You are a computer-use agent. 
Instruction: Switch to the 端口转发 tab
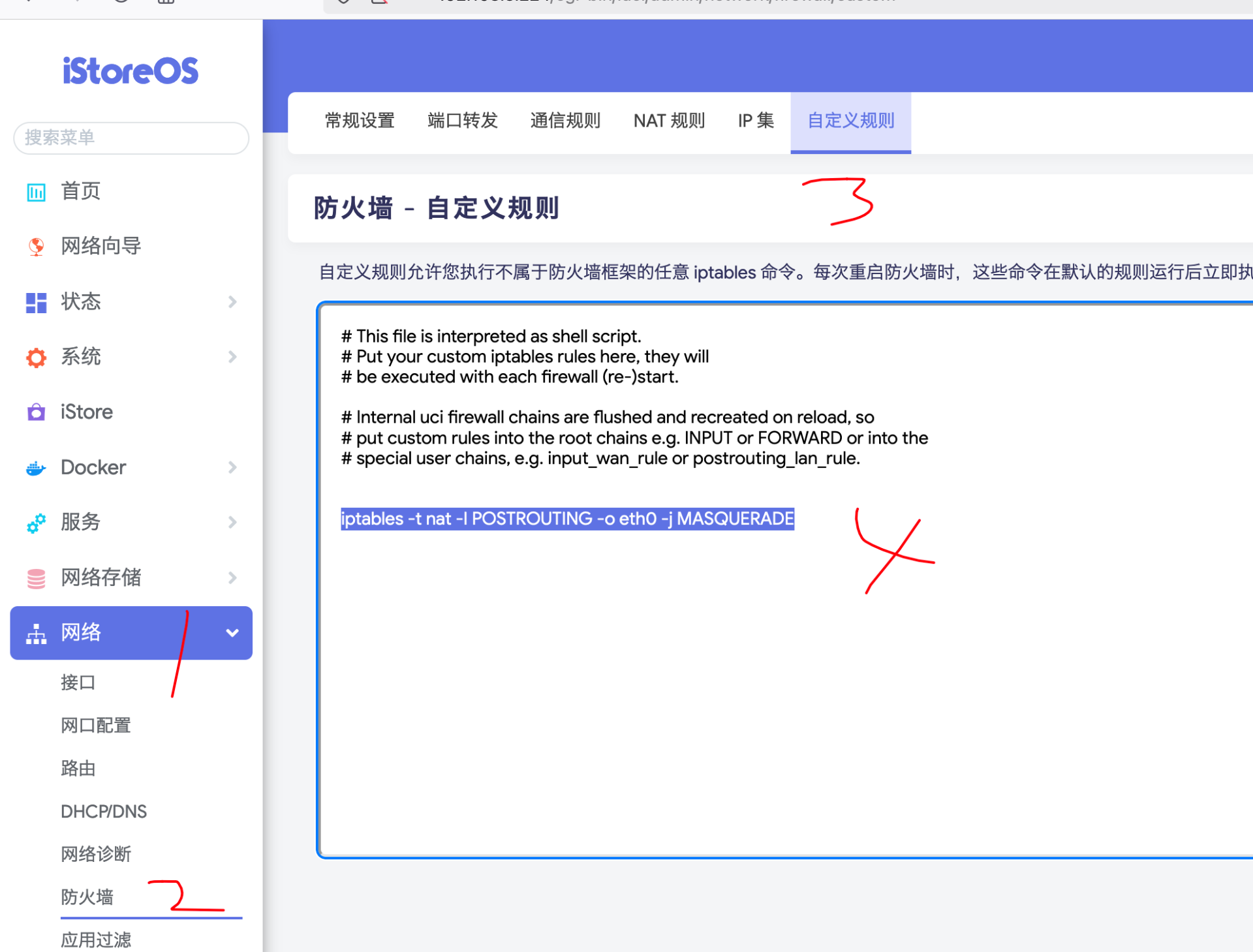click(463, 121)
